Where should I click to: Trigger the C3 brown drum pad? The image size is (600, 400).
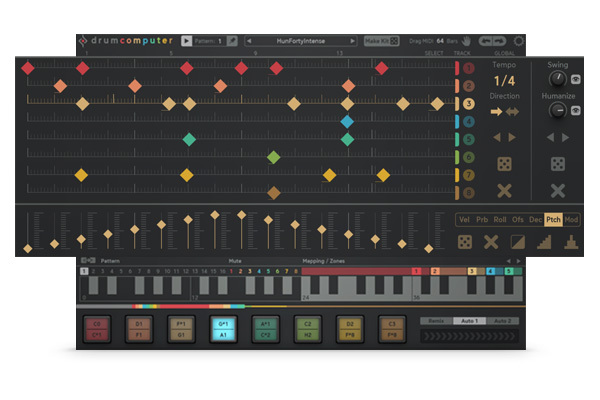point(392,329)
